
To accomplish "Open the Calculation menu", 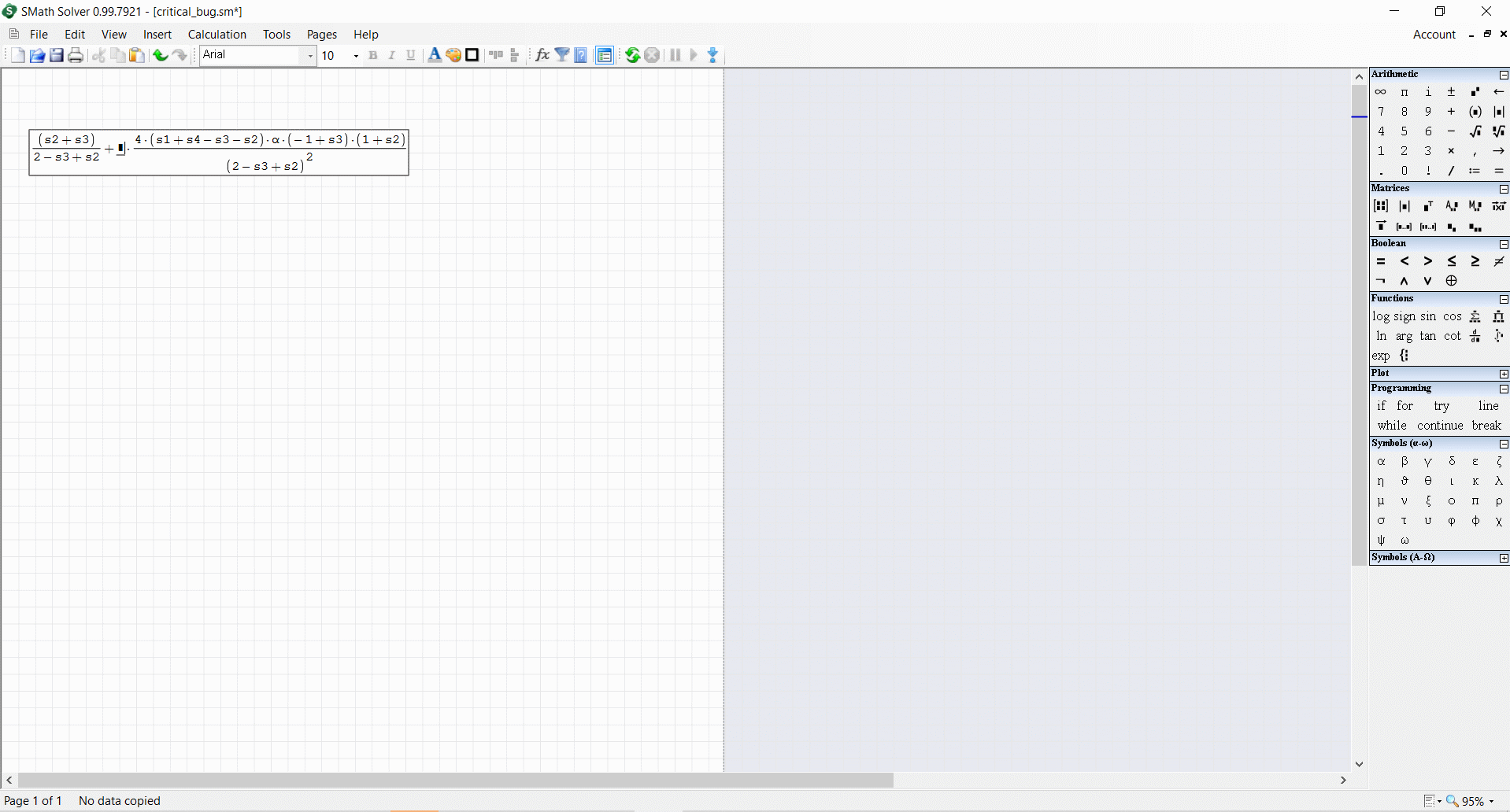I will click(217, 35).
